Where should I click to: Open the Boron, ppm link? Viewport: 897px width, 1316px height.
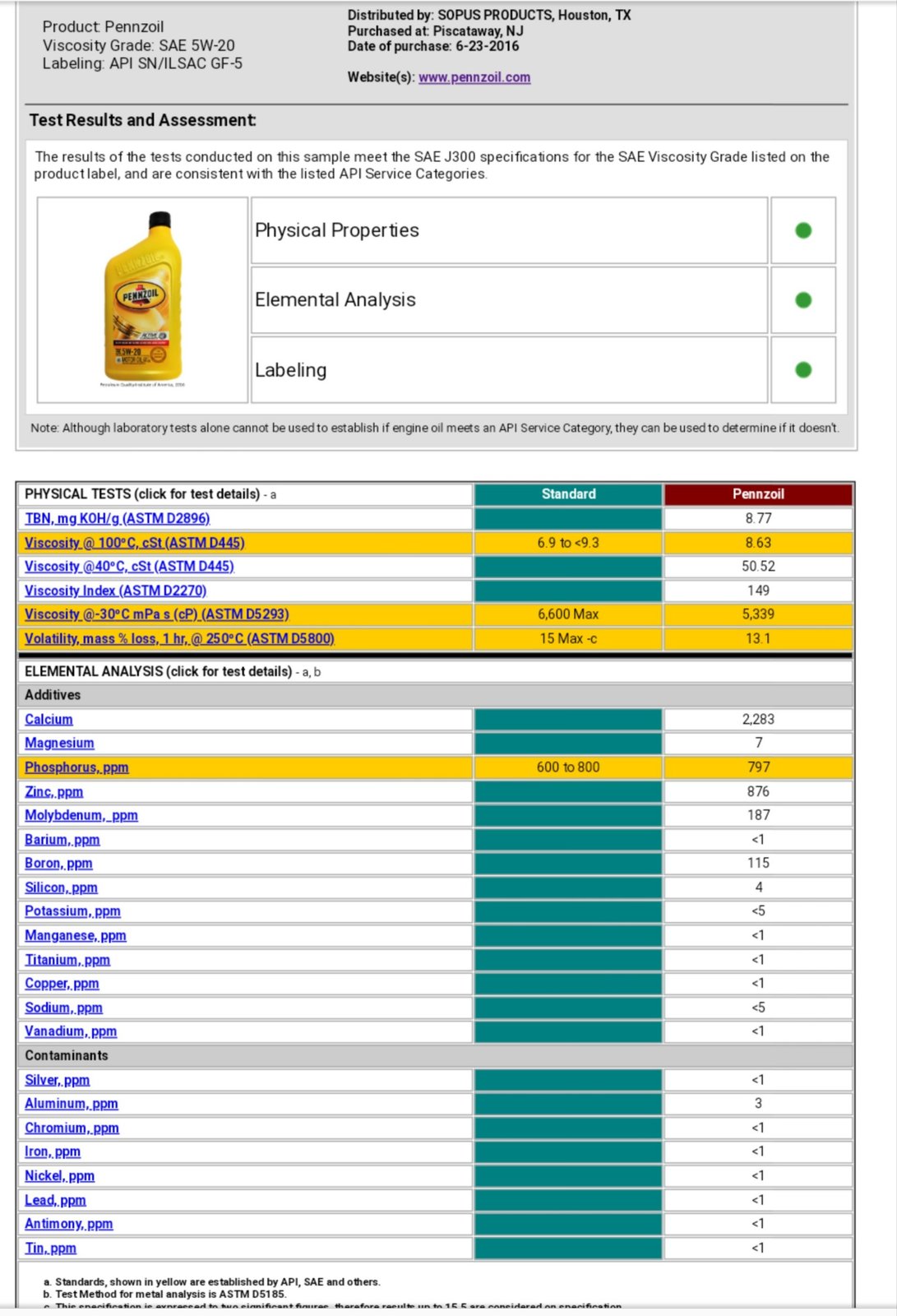58,864
